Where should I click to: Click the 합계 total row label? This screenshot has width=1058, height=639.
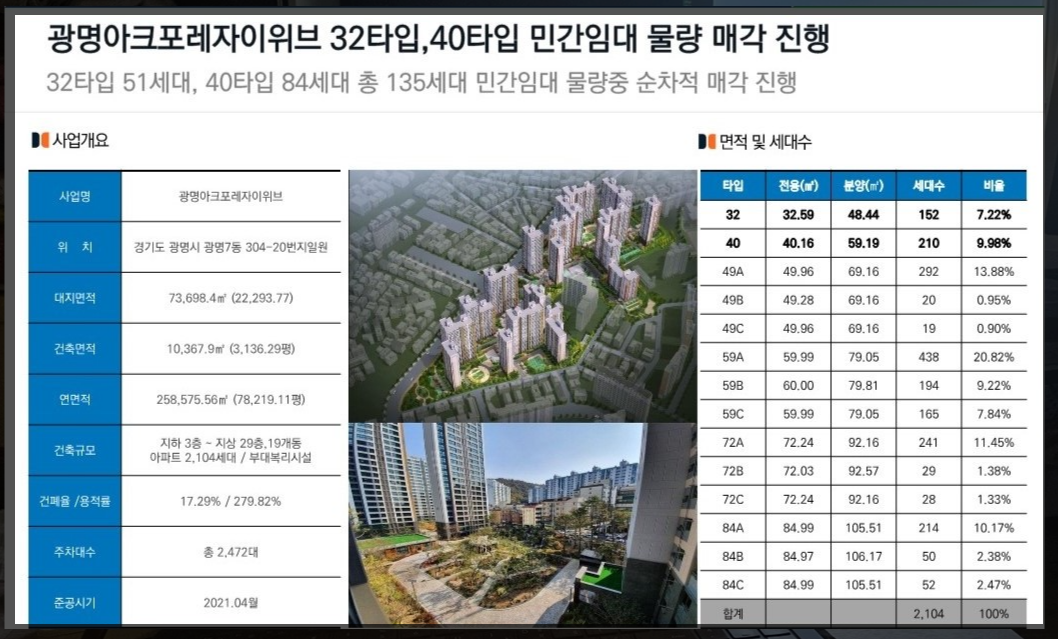point(733,613)
